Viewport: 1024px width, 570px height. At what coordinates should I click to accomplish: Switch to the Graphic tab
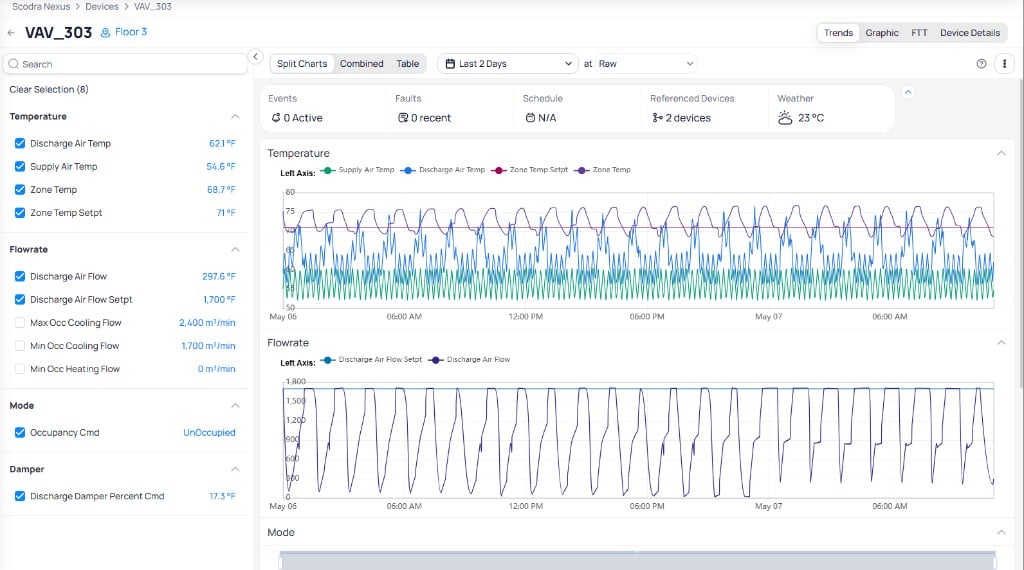[x=882, y=33]
